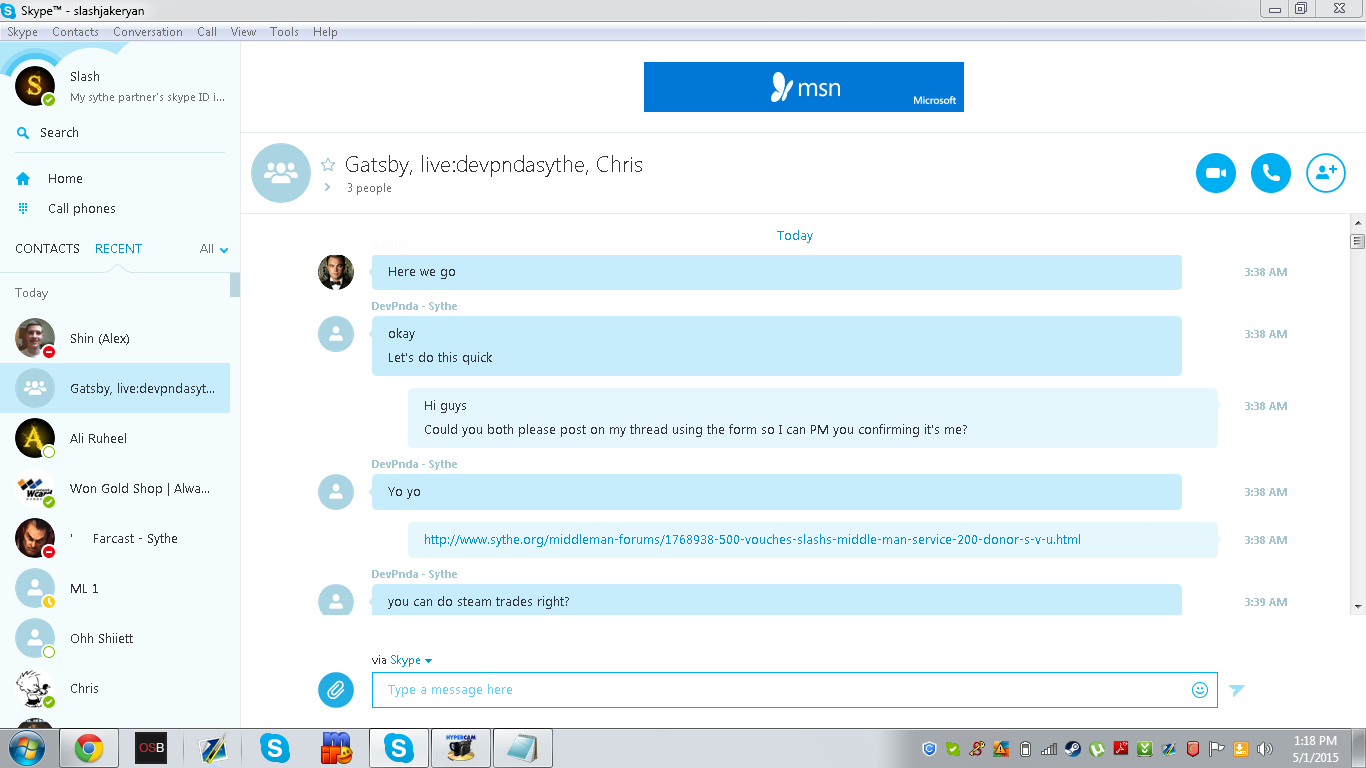Click the chat scrollbar down arrow
This screenshot has height=768, width=1366.
[x=1357, y=606]
